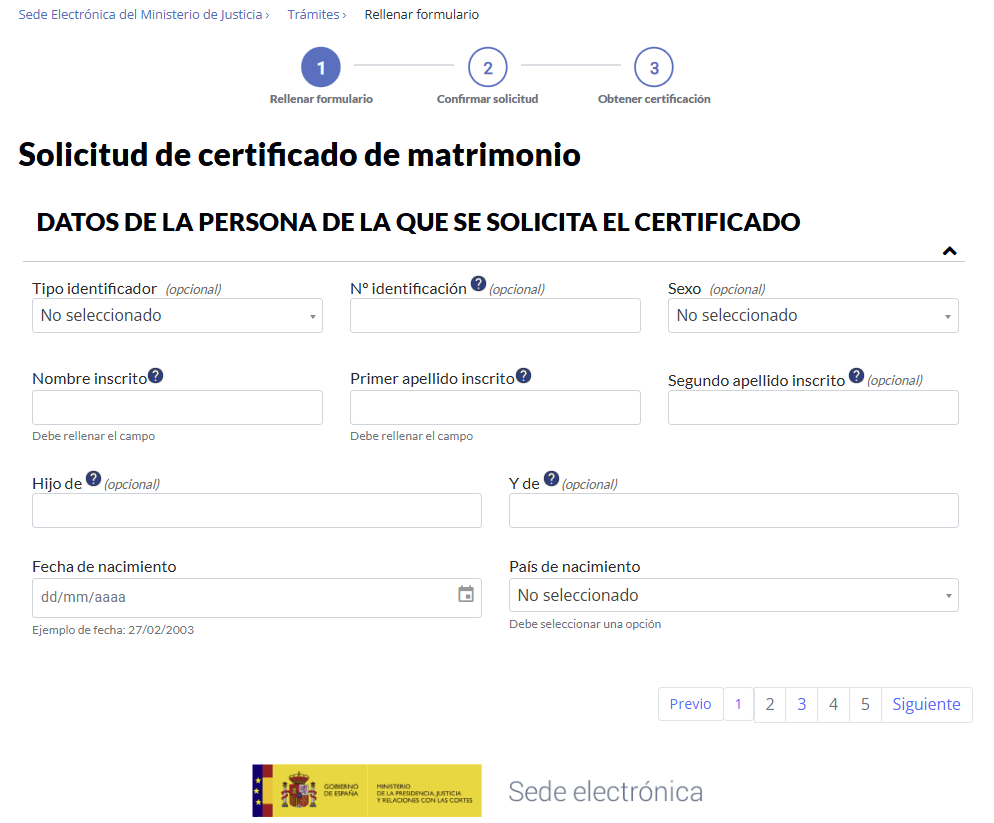Screen dimensions: 994x823
Task: Open the Sexo dropdown
Action: [x=812, y=315]
